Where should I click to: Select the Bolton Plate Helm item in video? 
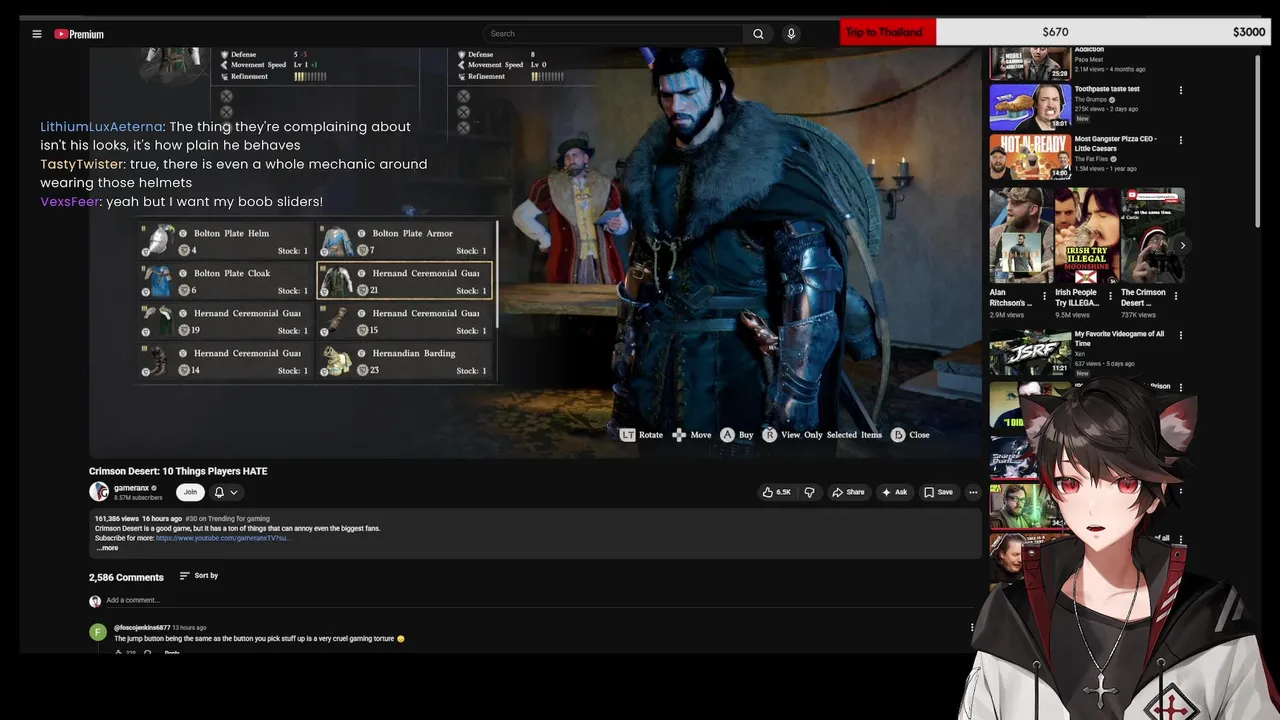pyautogui.click(x=227, y=241)
